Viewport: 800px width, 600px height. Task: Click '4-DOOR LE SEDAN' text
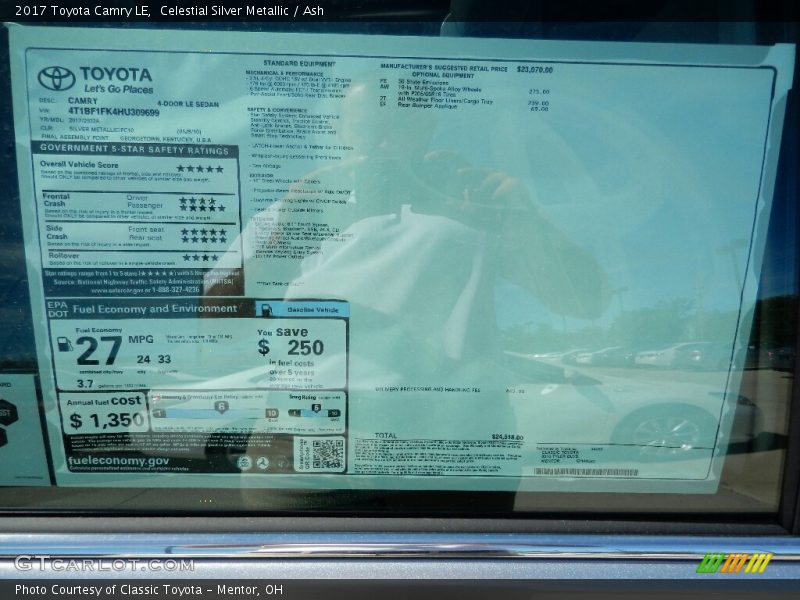[x=188, y=104]
